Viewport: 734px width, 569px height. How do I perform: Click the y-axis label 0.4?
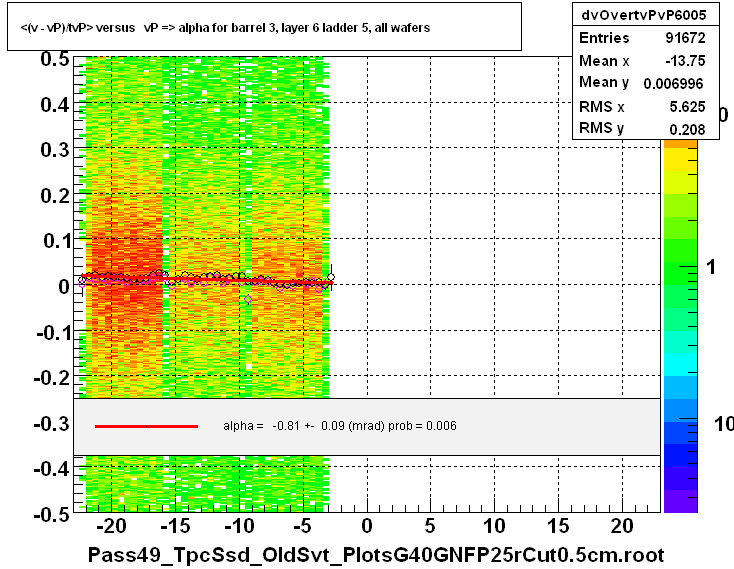point(55,105)
